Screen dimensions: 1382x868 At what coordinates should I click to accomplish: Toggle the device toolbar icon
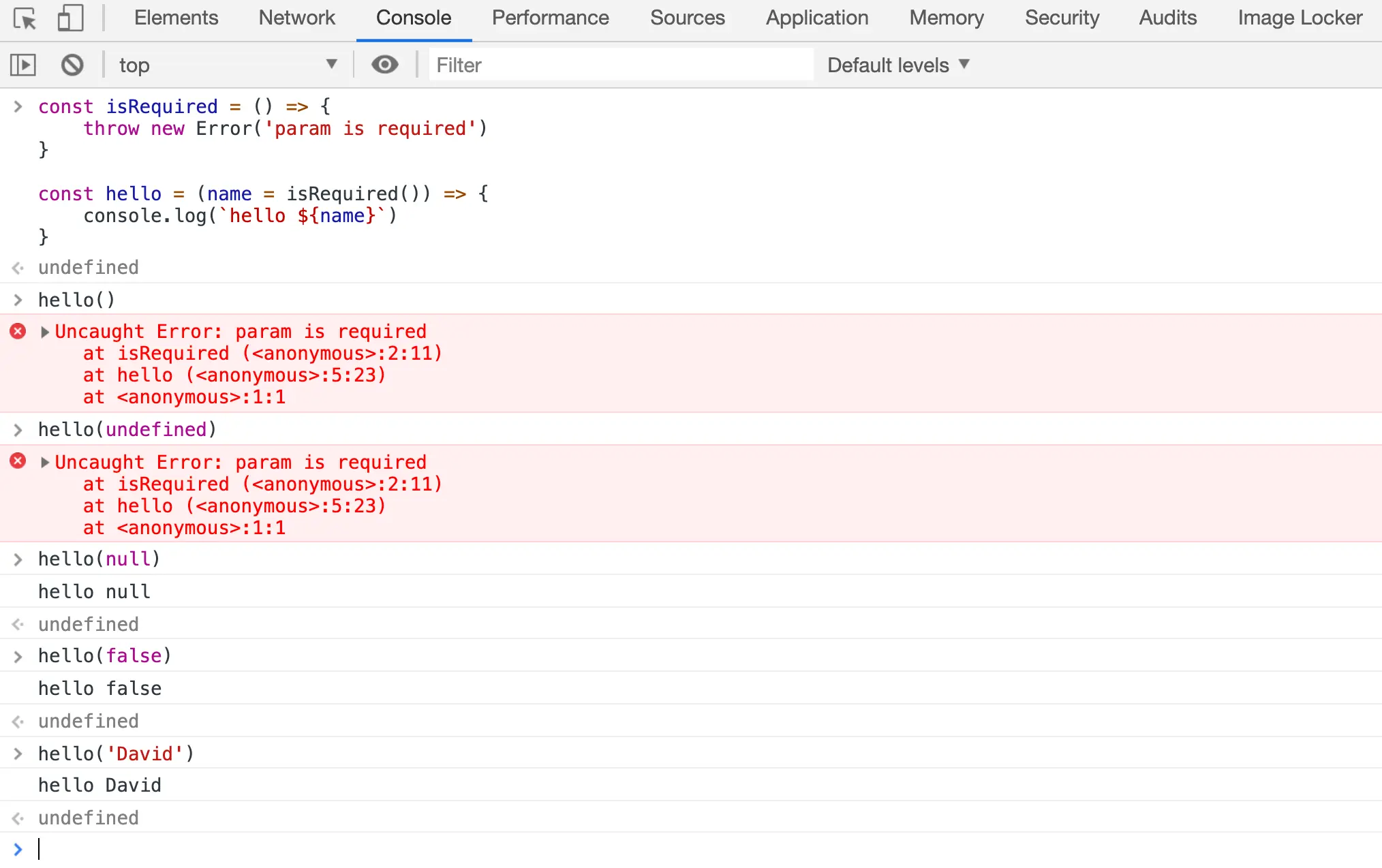click(70, 18)
